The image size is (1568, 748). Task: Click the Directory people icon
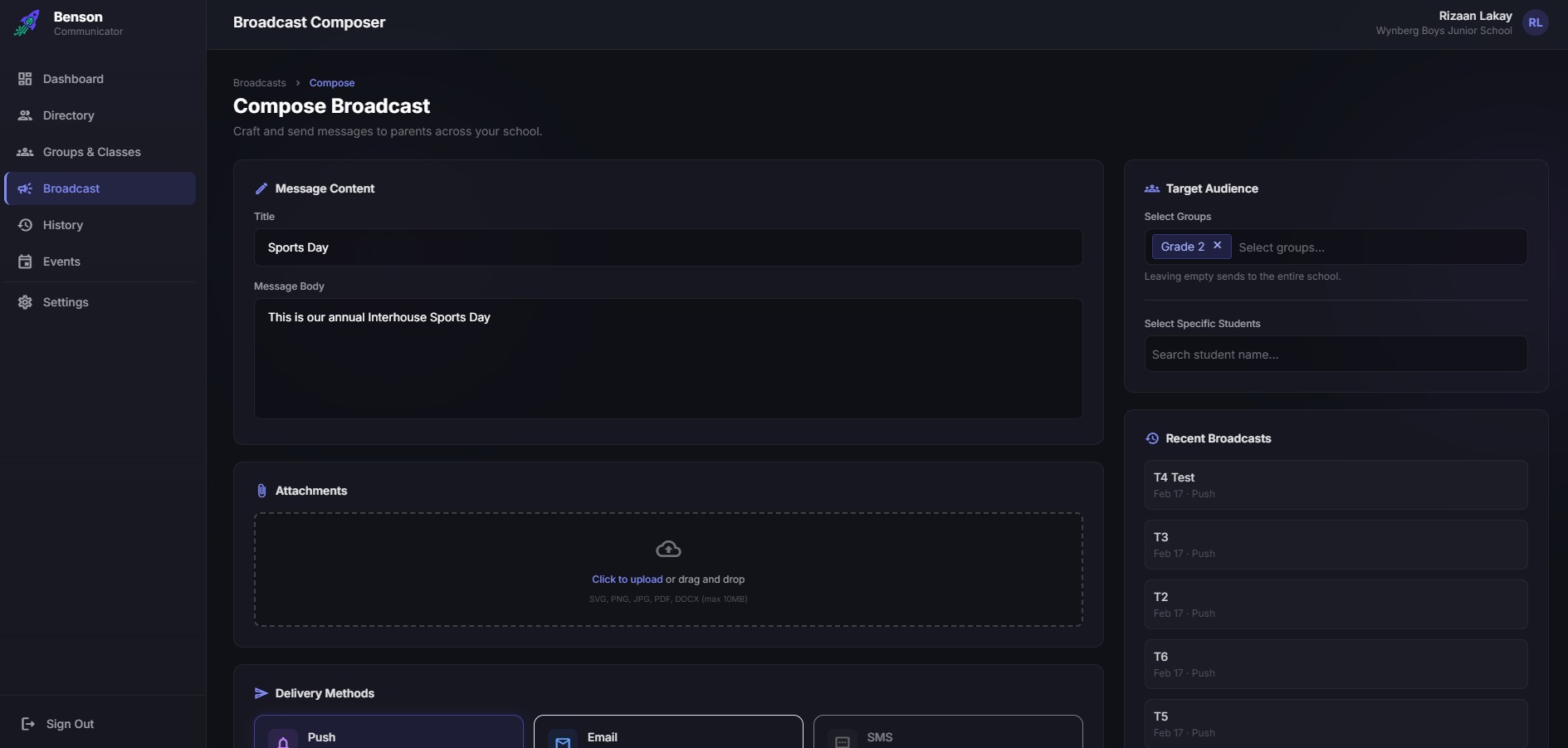tap(25, 115)
